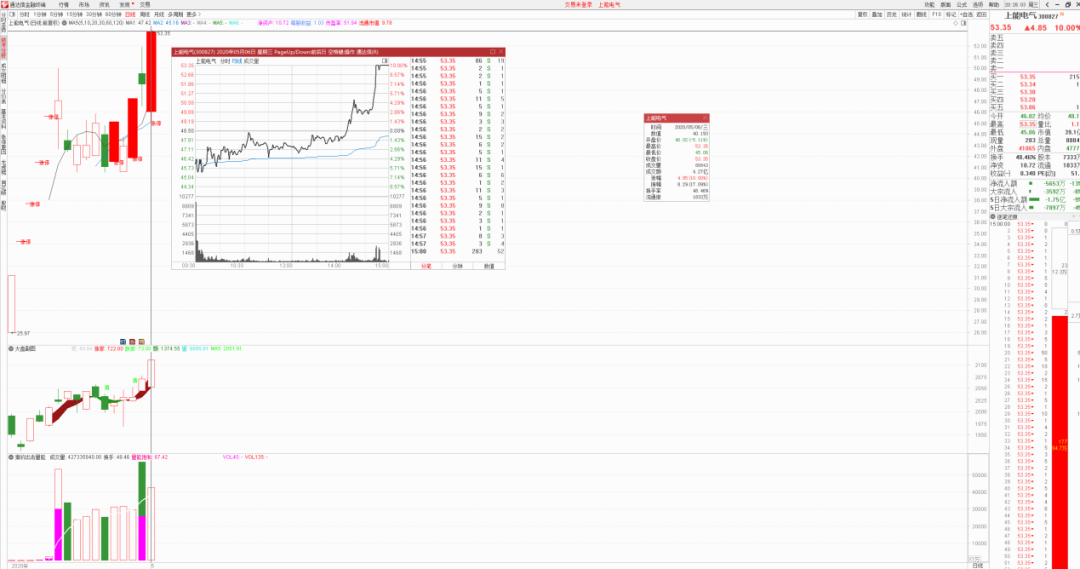Expand the 更多 periods dropdown

[193, 14]
